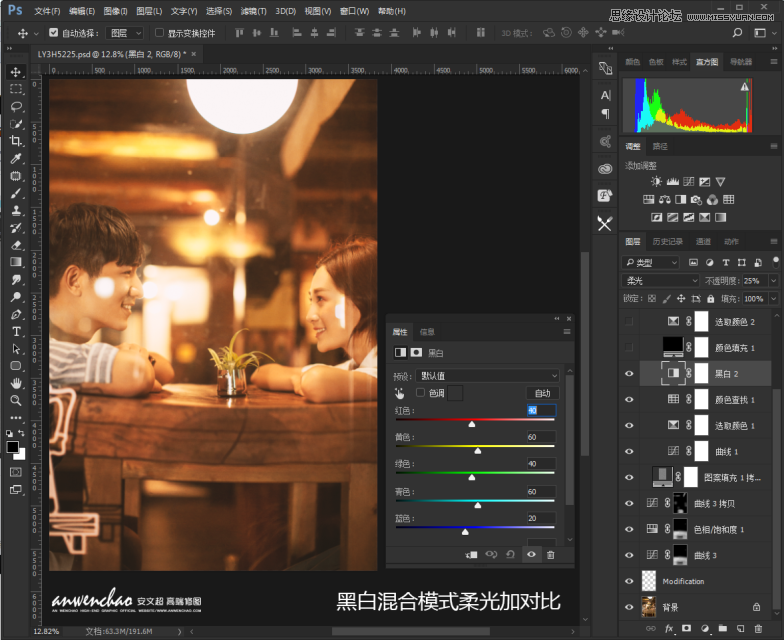Adjust the 黄色 yellows slider

(478, 450)
